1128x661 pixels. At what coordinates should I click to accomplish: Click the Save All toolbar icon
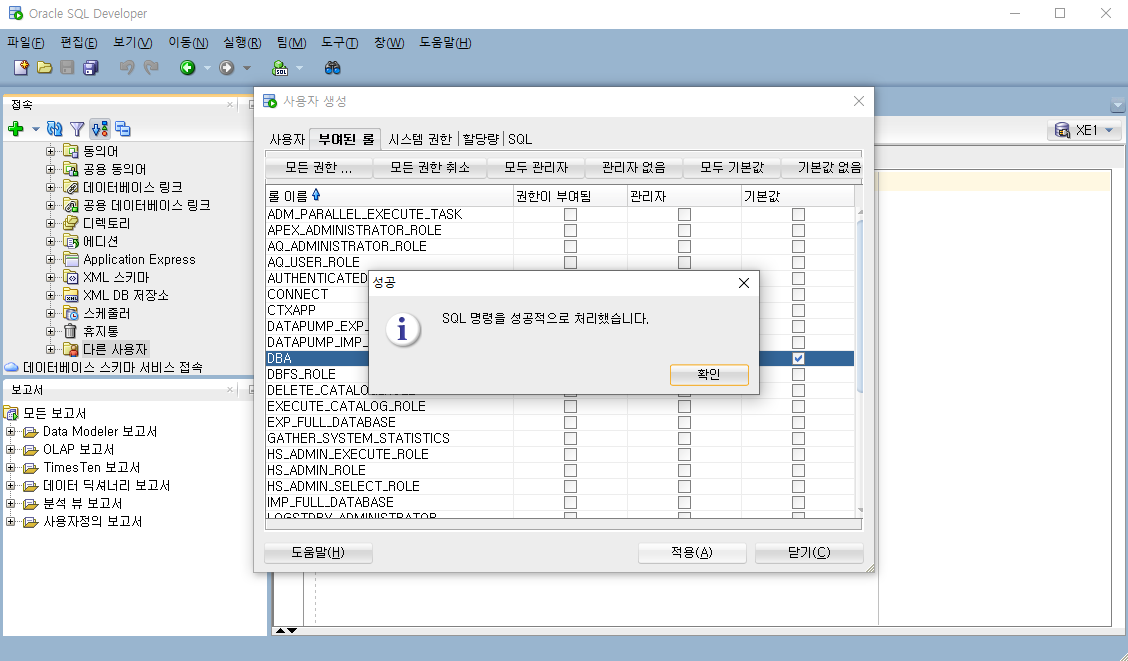[91, 68]
